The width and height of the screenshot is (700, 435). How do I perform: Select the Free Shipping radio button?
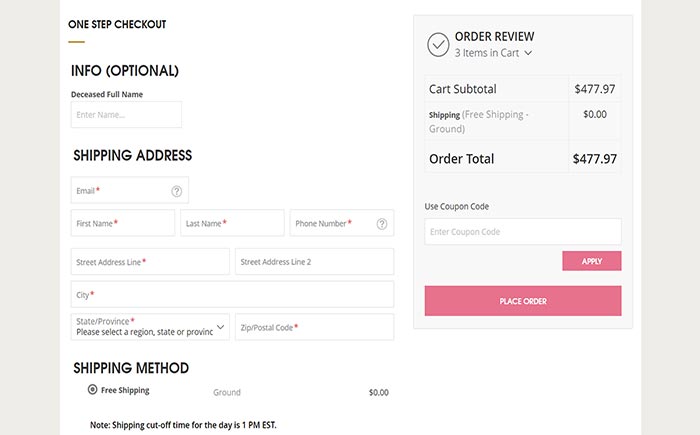pos(92,389)
